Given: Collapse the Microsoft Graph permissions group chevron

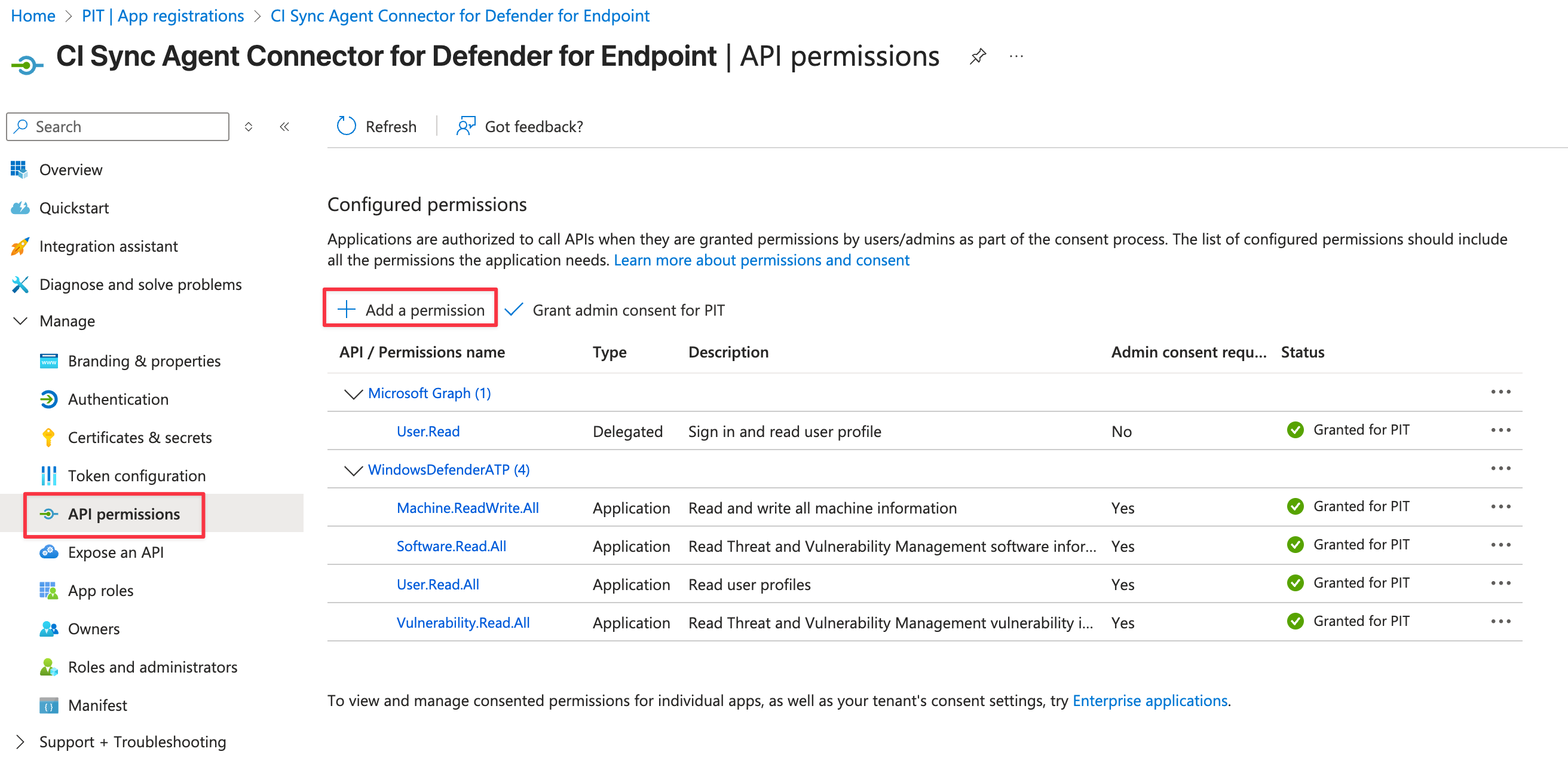Looking at the screenshot, I should pos(353,393).
